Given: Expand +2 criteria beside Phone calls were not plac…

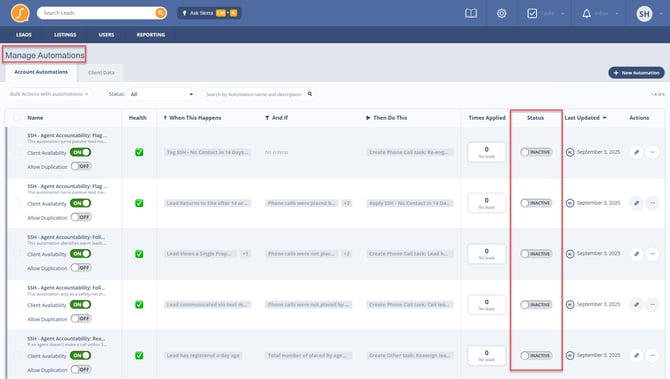Looking at the screenshot, I should [x=347, y=254].
